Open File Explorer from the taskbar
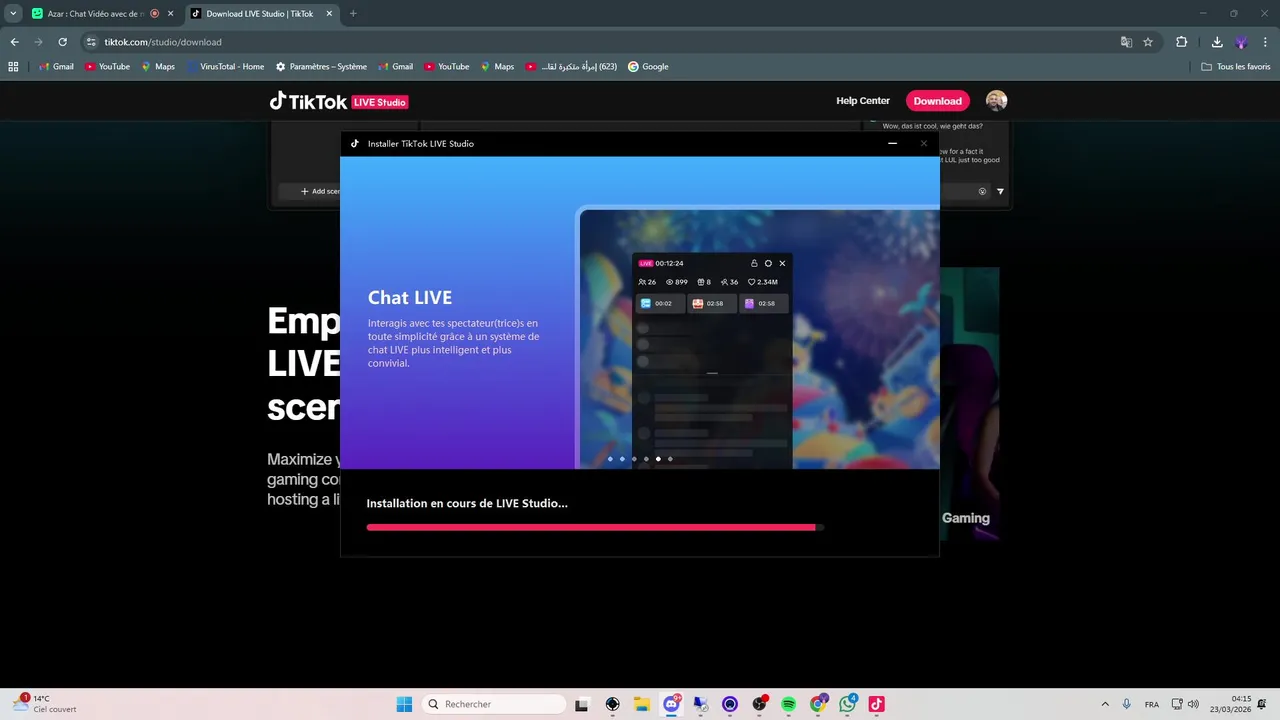This screenshot has height=720, width=1280. 641,704
